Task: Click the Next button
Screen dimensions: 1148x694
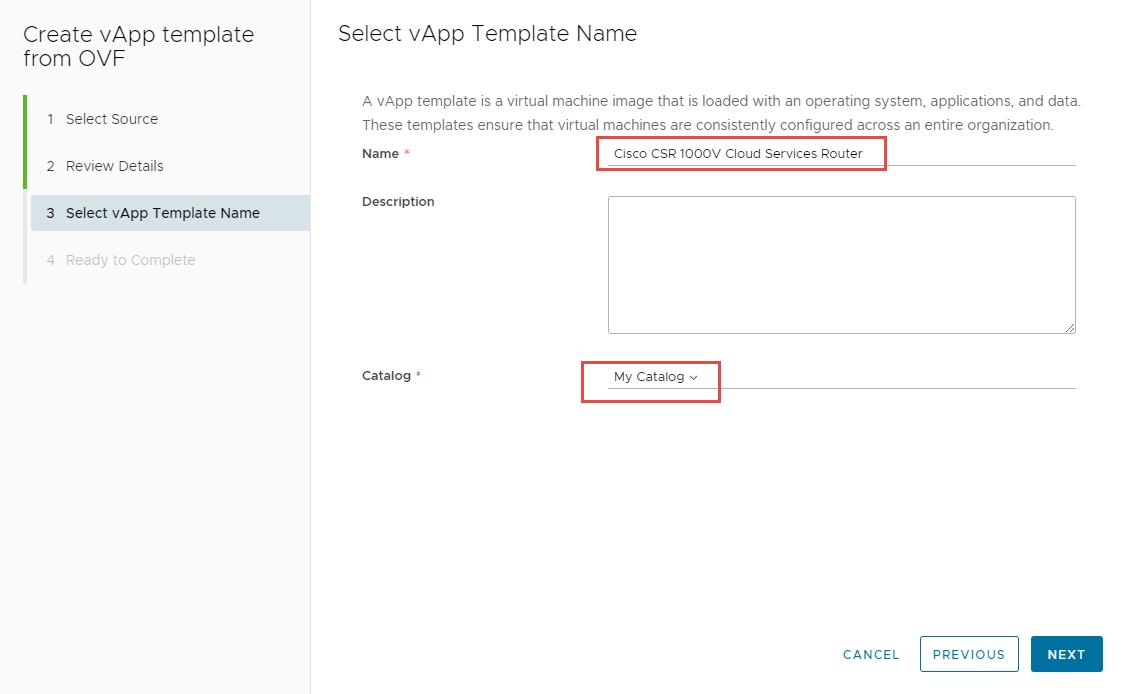Action: pyautogui.click(x=1066, y=654)
